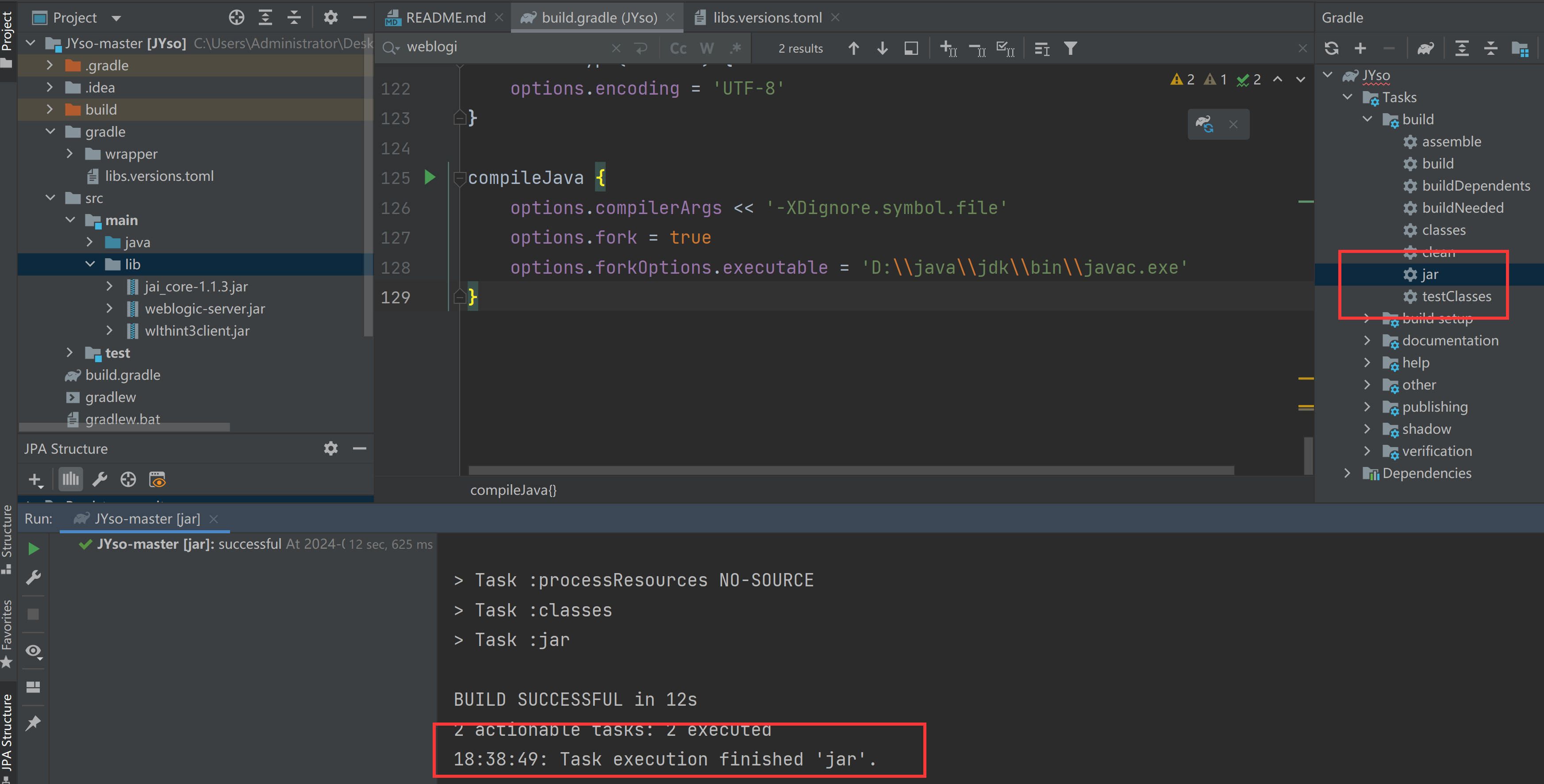The height and width of the screenshot is (784, 1544).
Task: Collapse all in Gradle panel
Action: pyautogui.click(x=1490, y=49)
